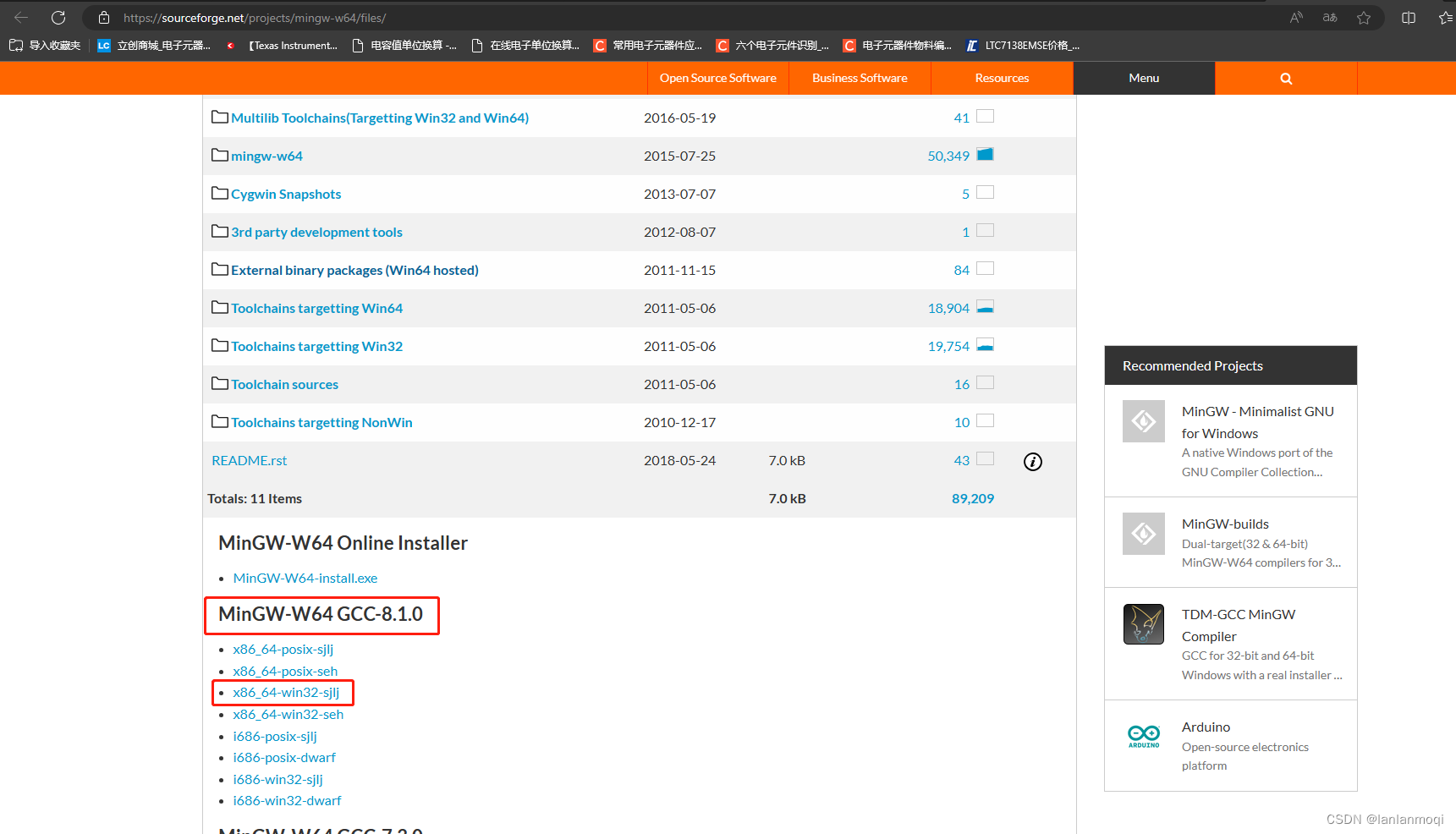Click the browser back arrow

pos(21,18)
